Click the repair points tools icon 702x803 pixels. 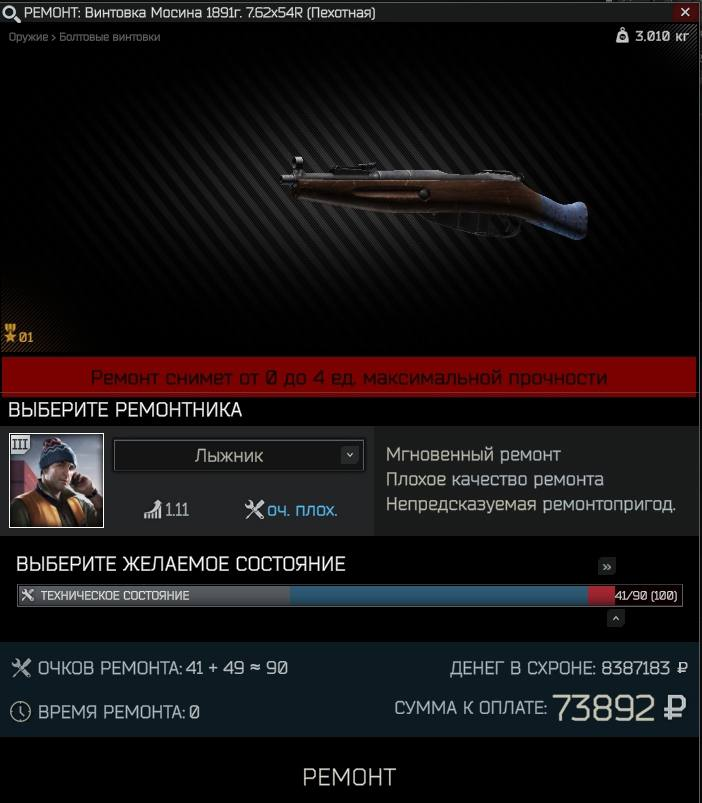[x=21, y=667]
